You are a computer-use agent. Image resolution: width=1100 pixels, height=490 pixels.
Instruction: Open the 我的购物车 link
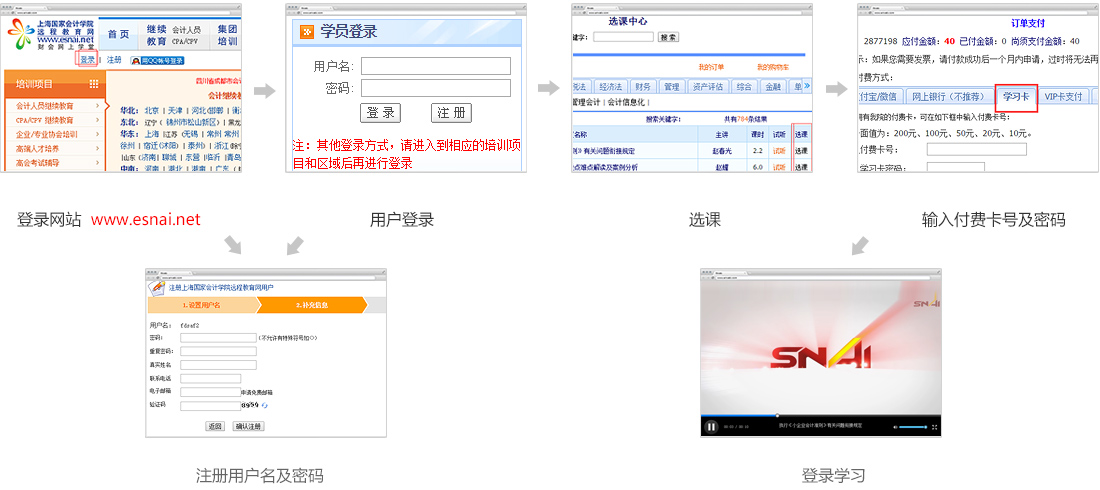point(772,67)
